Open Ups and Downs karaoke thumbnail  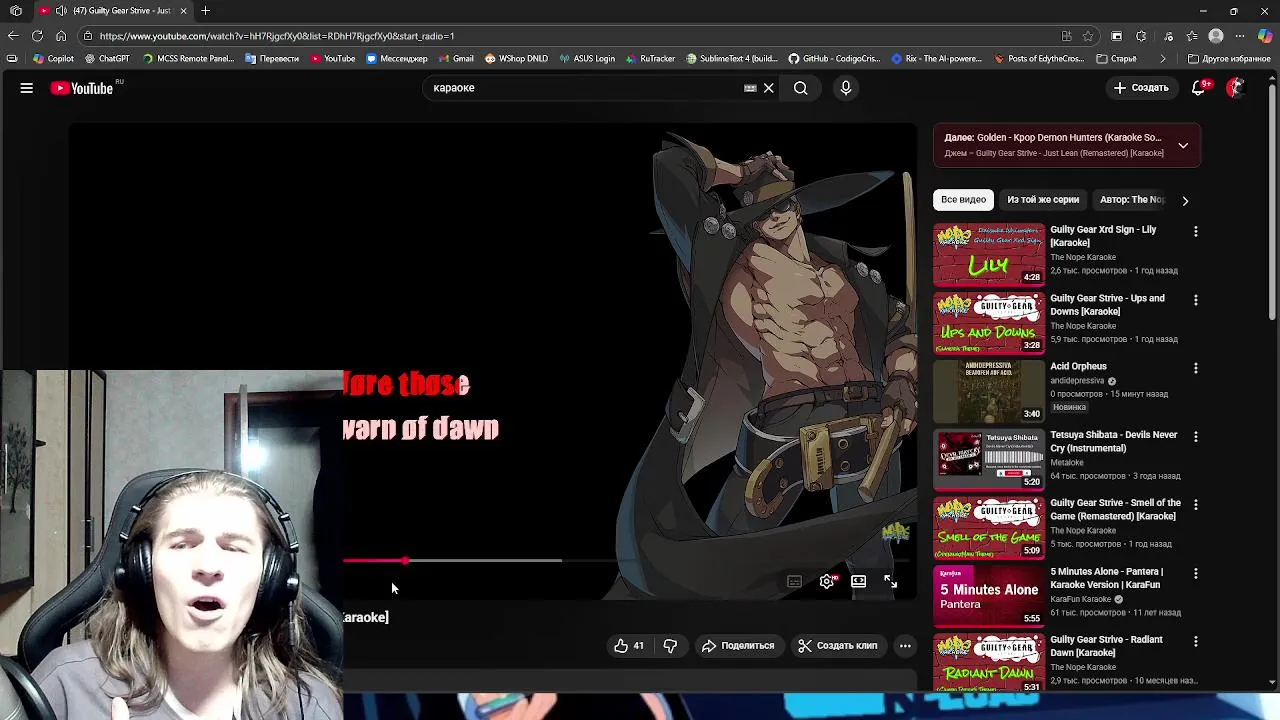(989, 322)
